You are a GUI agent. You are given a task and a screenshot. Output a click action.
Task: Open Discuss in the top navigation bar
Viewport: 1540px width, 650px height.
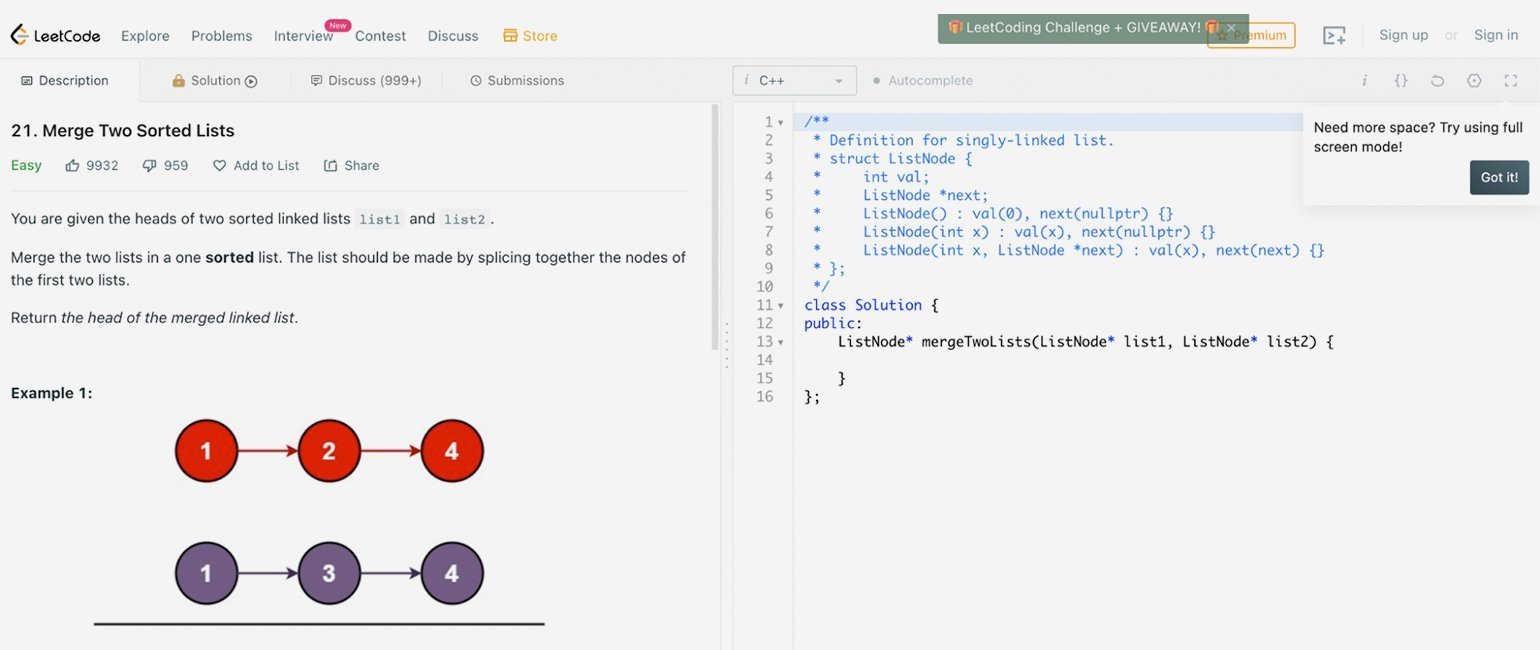pyautogui.click(x=453, y=36)
